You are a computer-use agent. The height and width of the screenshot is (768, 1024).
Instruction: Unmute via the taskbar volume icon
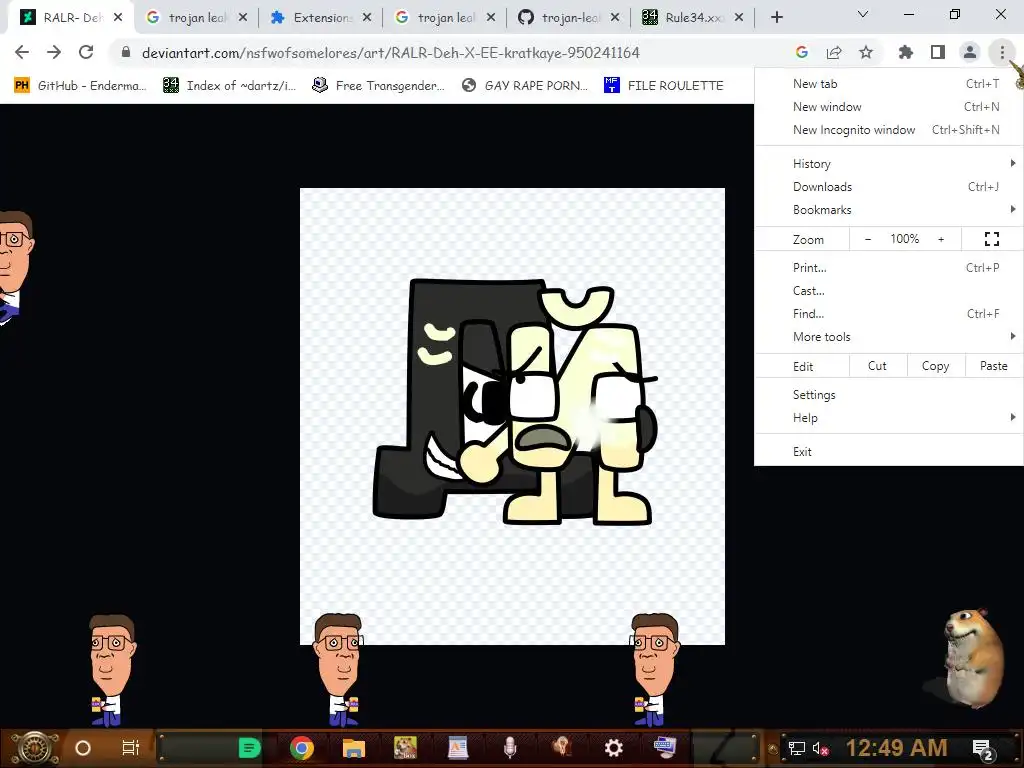coord(820,748)
